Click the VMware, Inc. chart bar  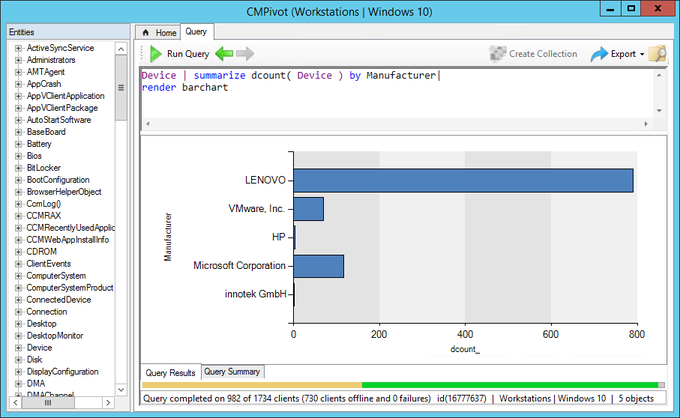pyautogui.click(x=309, y=209)
